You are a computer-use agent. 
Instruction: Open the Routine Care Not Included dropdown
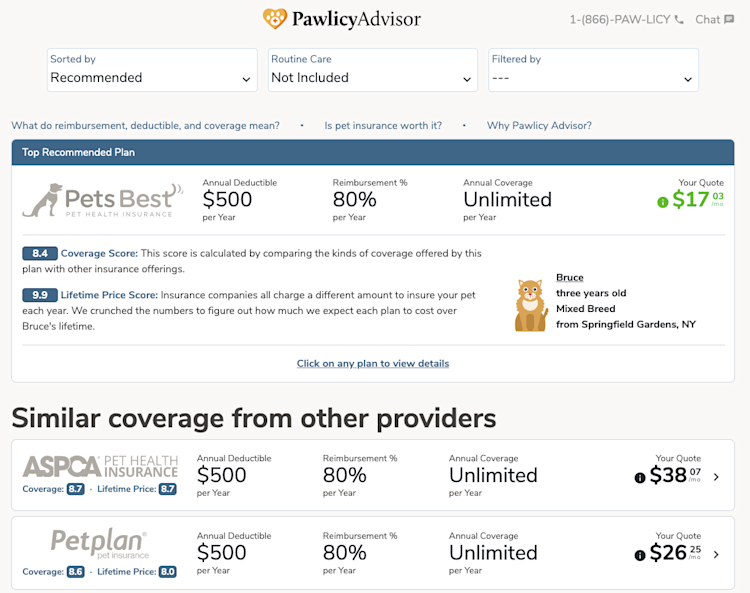373,70
